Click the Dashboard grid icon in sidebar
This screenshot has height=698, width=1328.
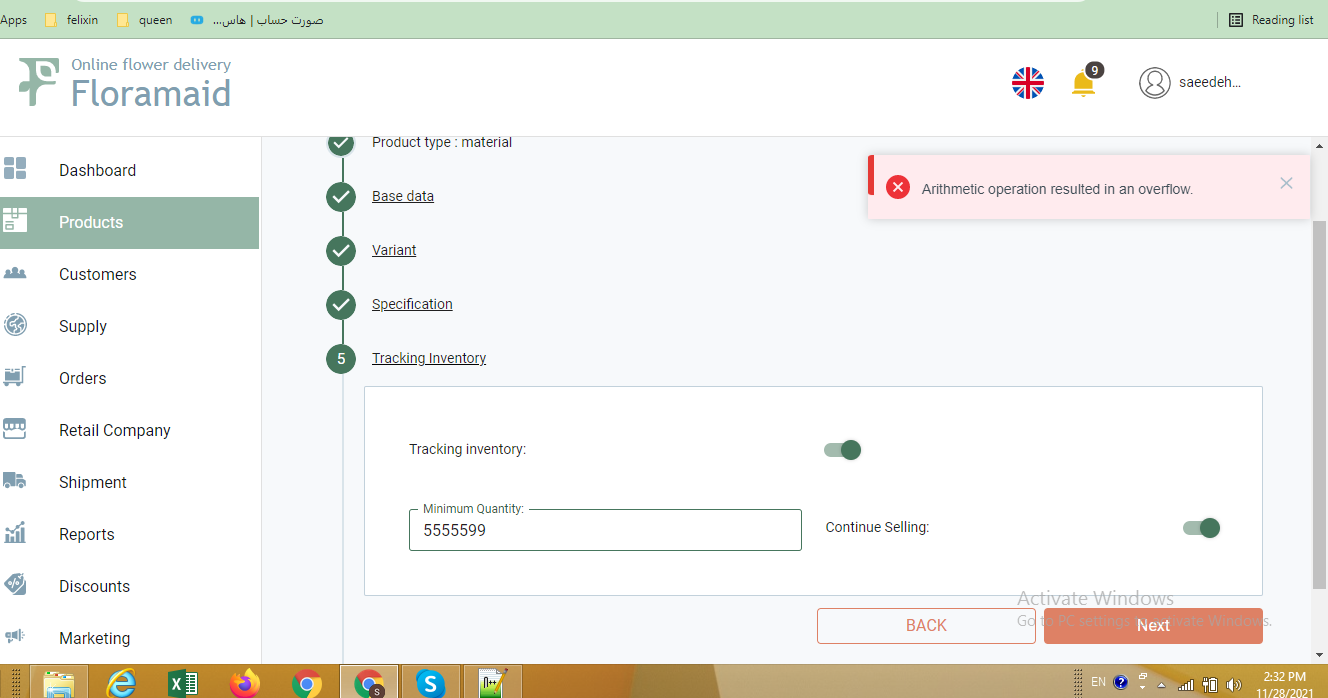point(15,169)
